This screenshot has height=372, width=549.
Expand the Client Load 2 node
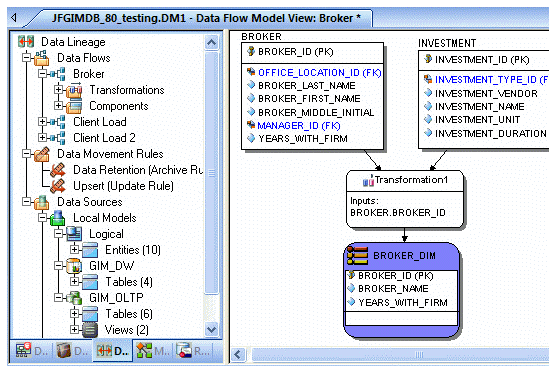pos(42,137)
